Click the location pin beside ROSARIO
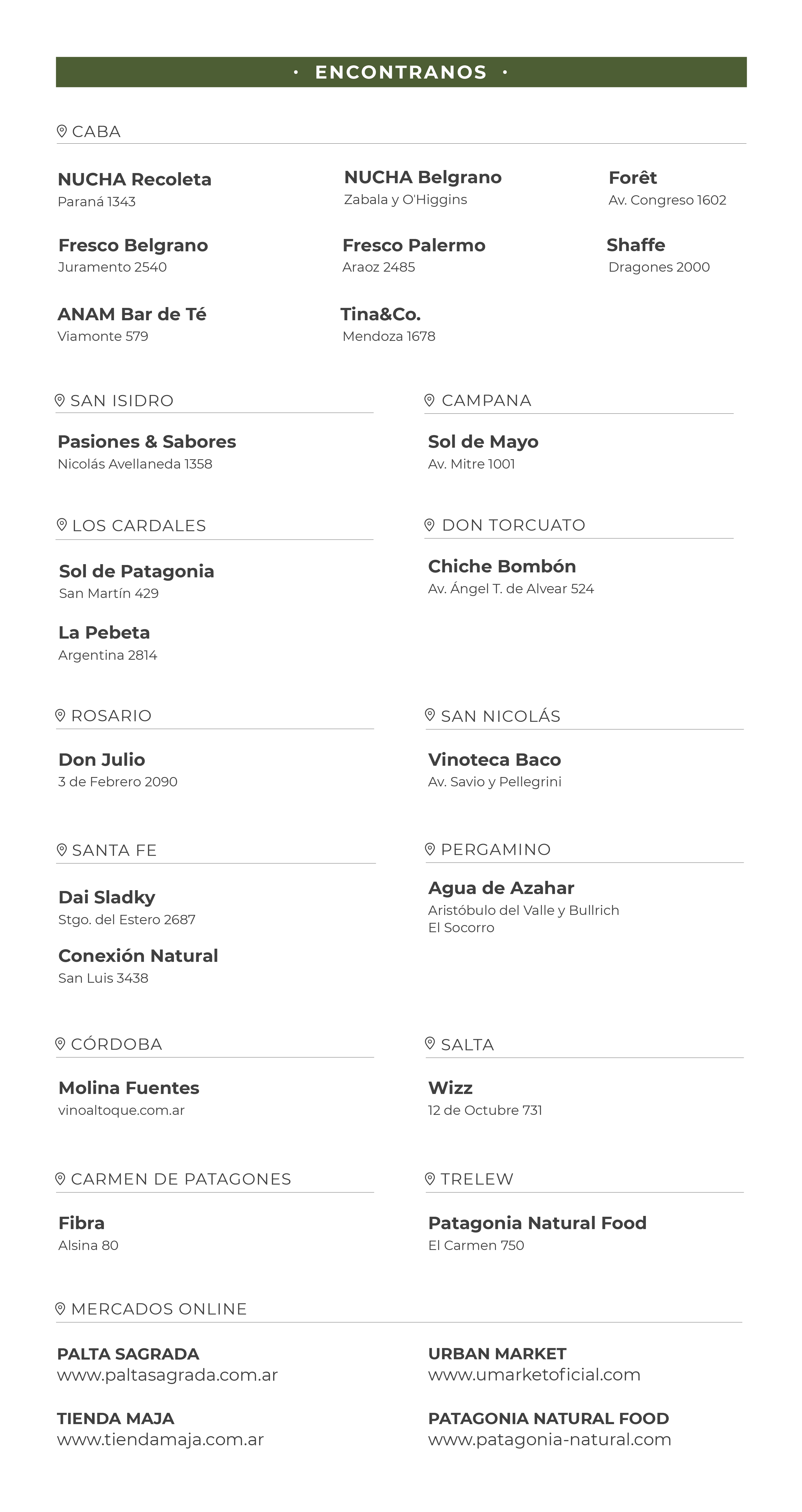 [60, 715]
